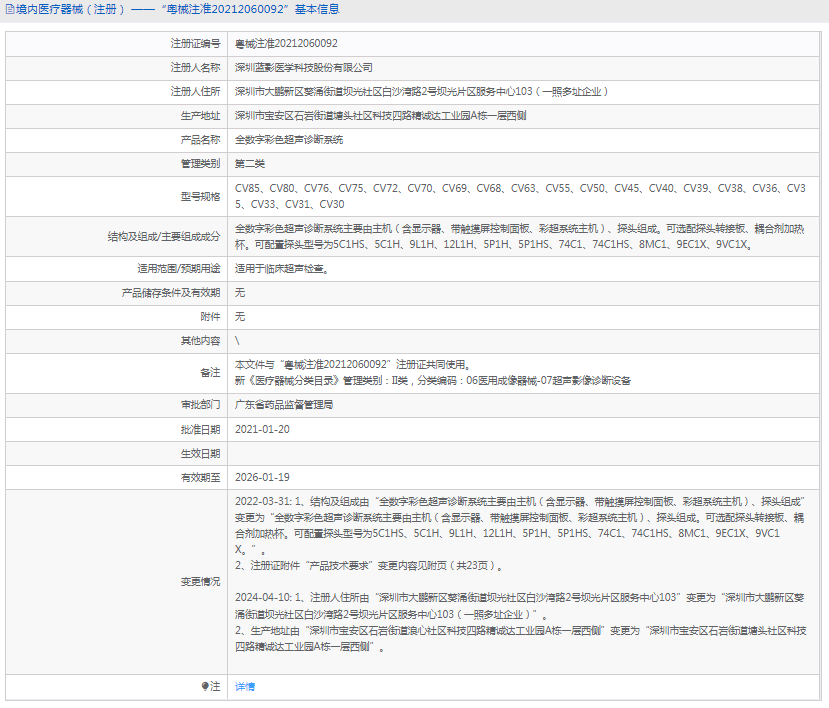
Task: Click the approving department 广东省药品监督管理局
Action: tap(284, 405)
